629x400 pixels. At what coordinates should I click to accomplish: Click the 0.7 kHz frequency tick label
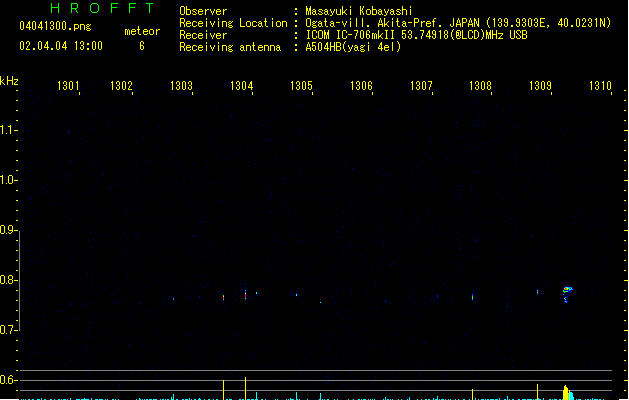coord(7,330)
